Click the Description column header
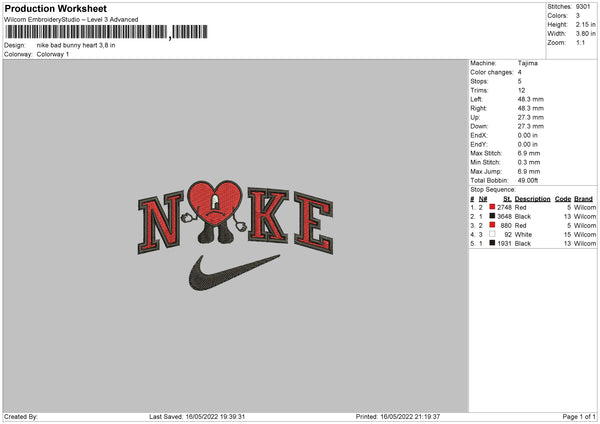 point(532,199)
